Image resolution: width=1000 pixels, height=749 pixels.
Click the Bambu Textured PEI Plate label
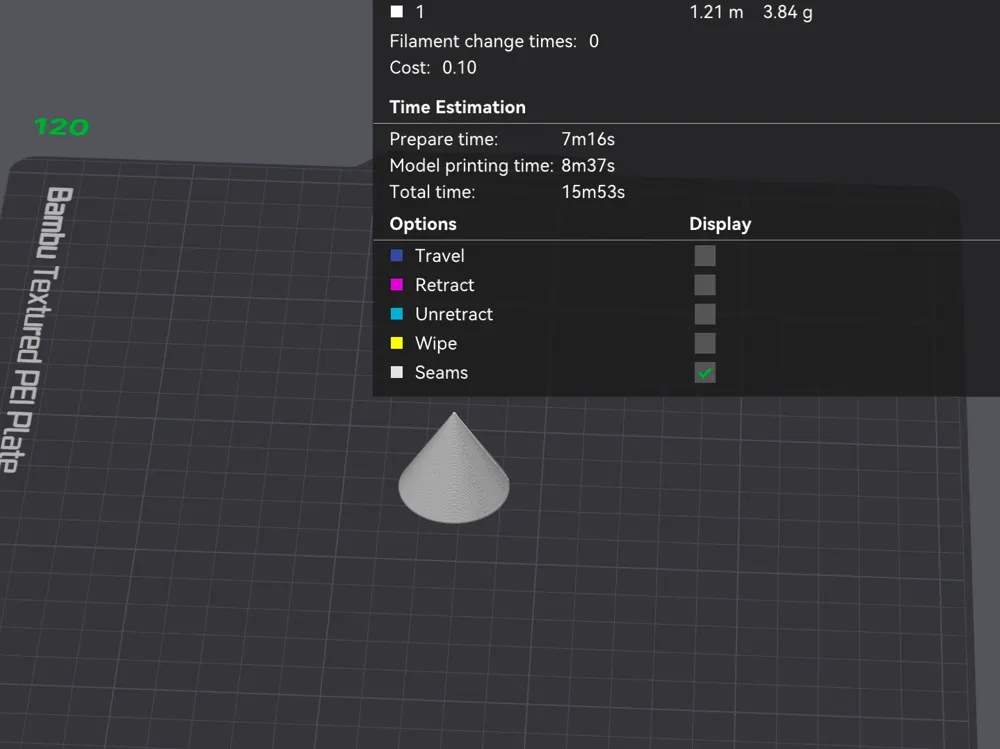(x=38, y=330)
